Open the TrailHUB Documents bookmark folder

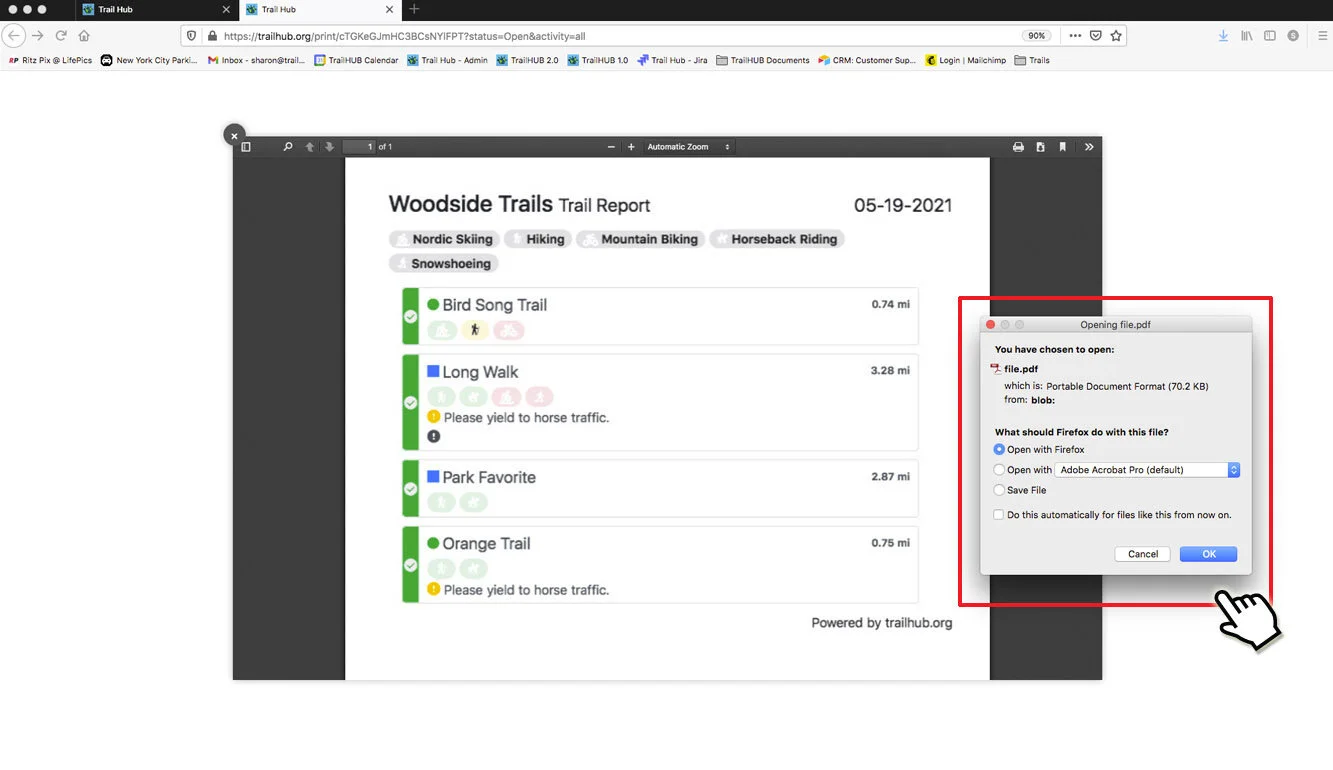(x=763, y=60)
